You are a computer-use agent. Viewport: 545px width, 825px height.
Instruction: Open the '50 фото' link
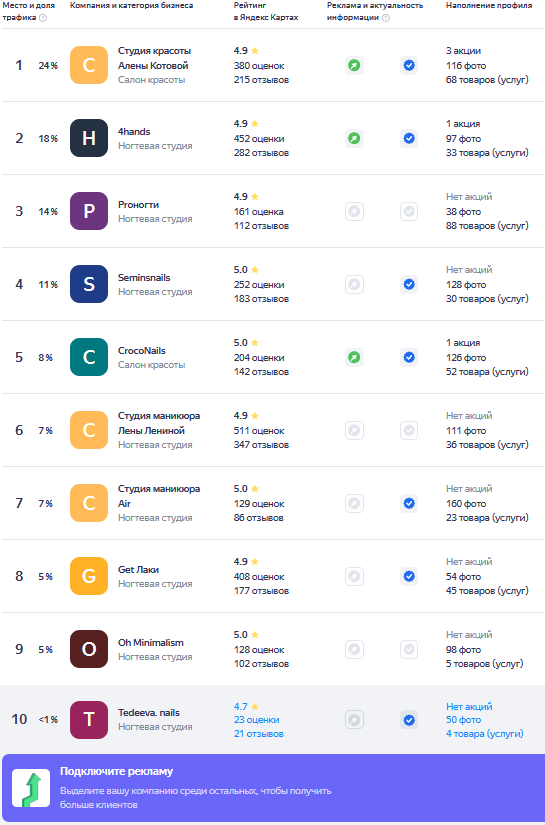click(x=463, y=720)
